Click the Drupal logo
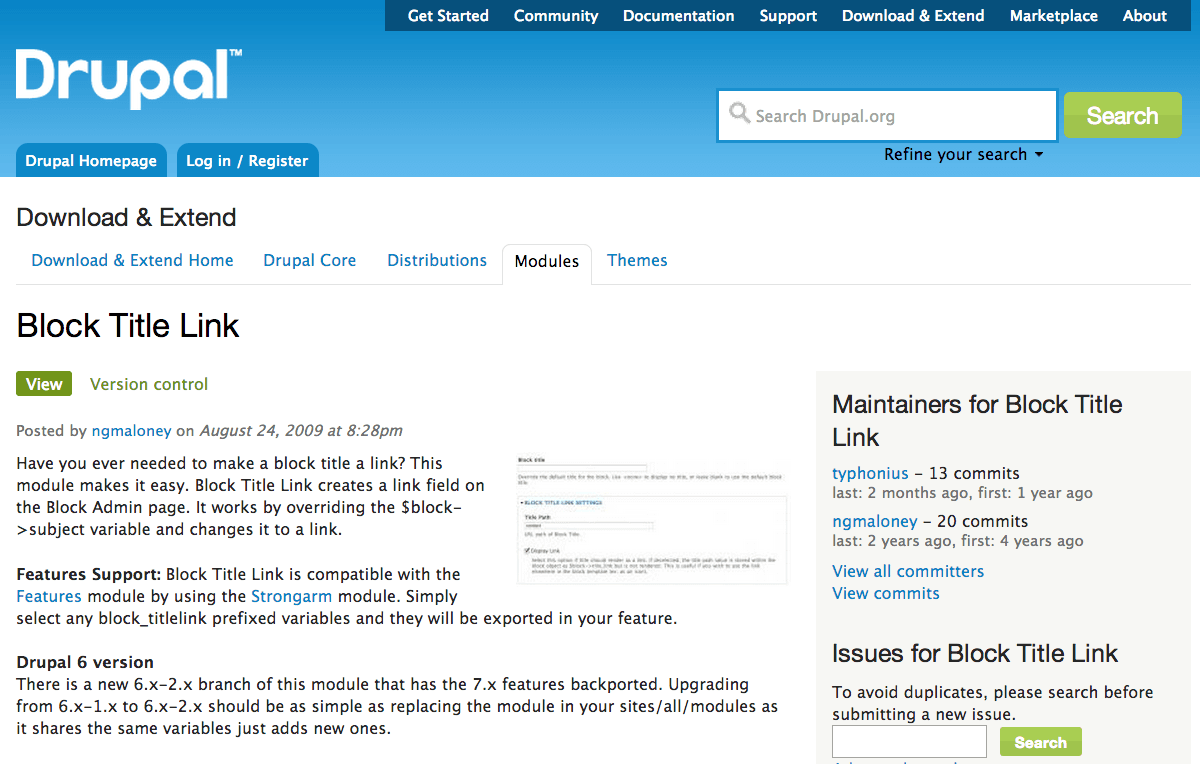The image size is (1200, 764). (129, 79)
